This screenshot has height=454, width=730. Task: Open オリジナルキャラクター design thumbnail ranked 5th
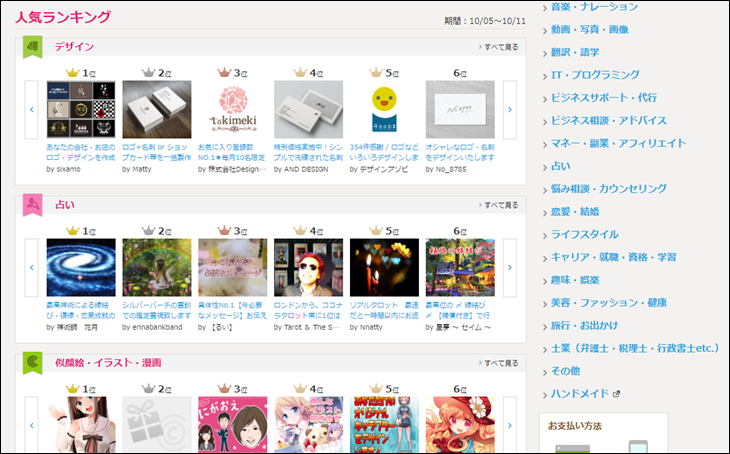click(385, 425)
